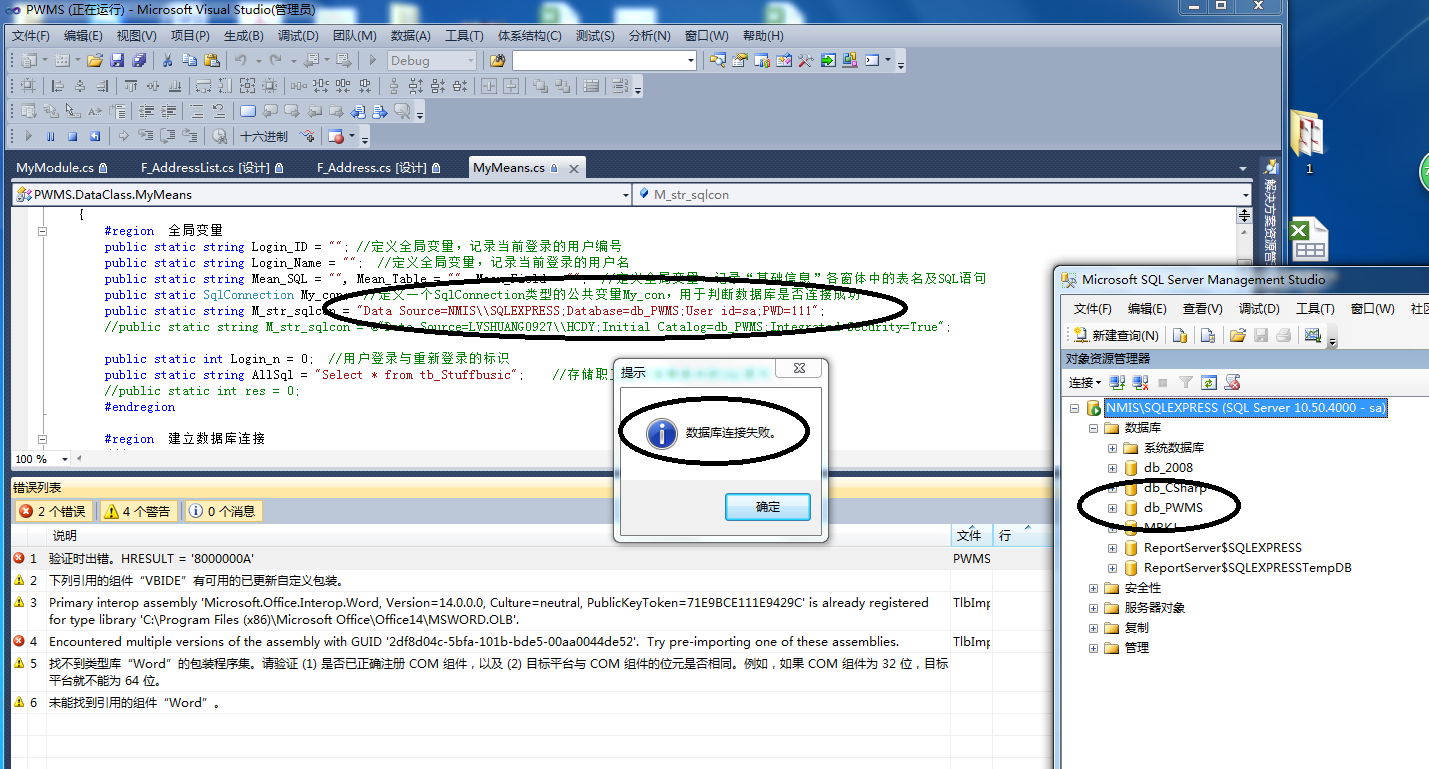This screenshot has width=1429, height=769.
Task: Click the toolbar search combo box
Action: [604, 60]
